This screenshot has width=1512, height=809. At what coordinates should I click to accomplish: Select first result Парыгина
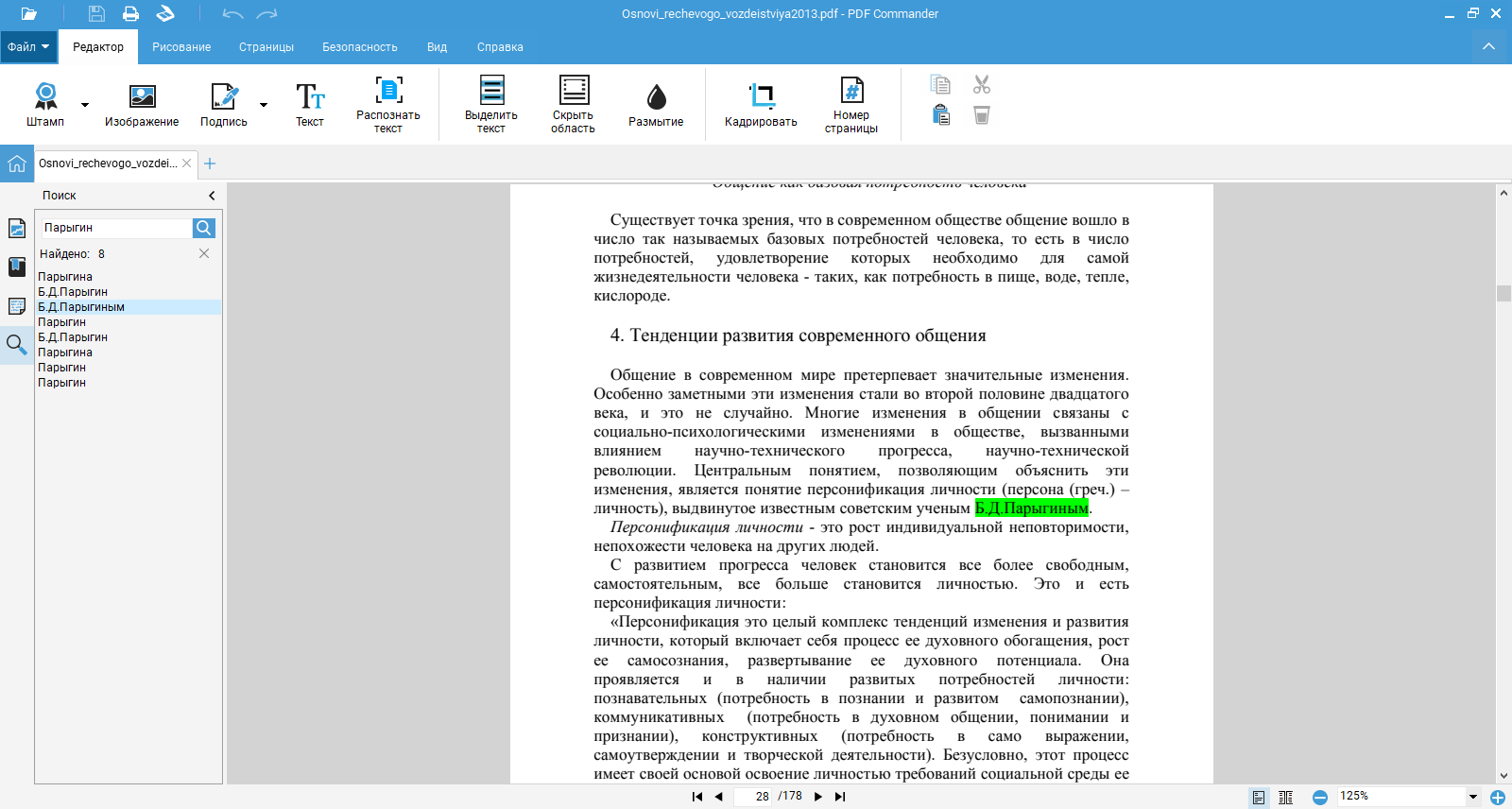point(65,277)
